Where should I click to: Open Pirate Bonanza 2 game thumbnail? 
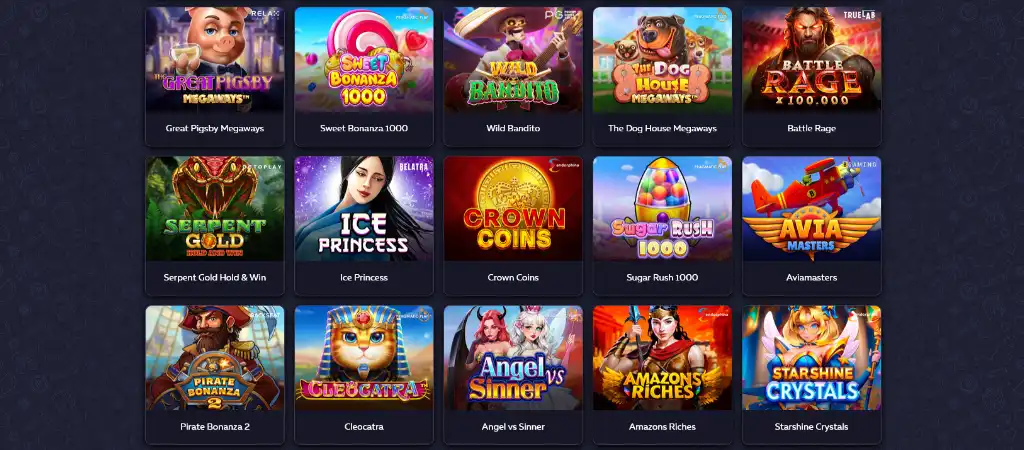(215, 358)
